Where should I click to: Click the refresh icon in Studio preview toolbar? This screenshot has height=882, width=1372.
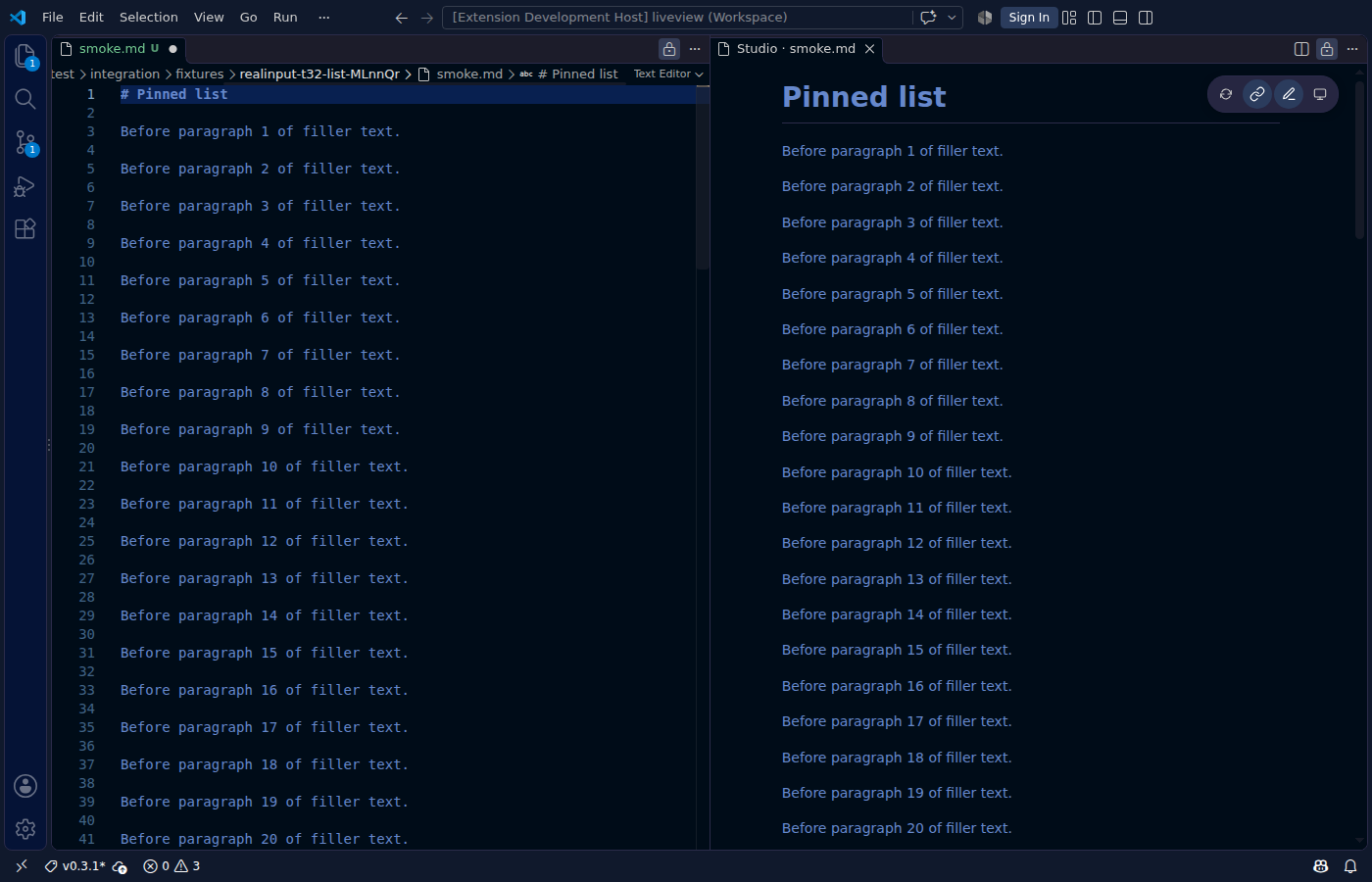pyautogui.click(x=1226, y=94)
